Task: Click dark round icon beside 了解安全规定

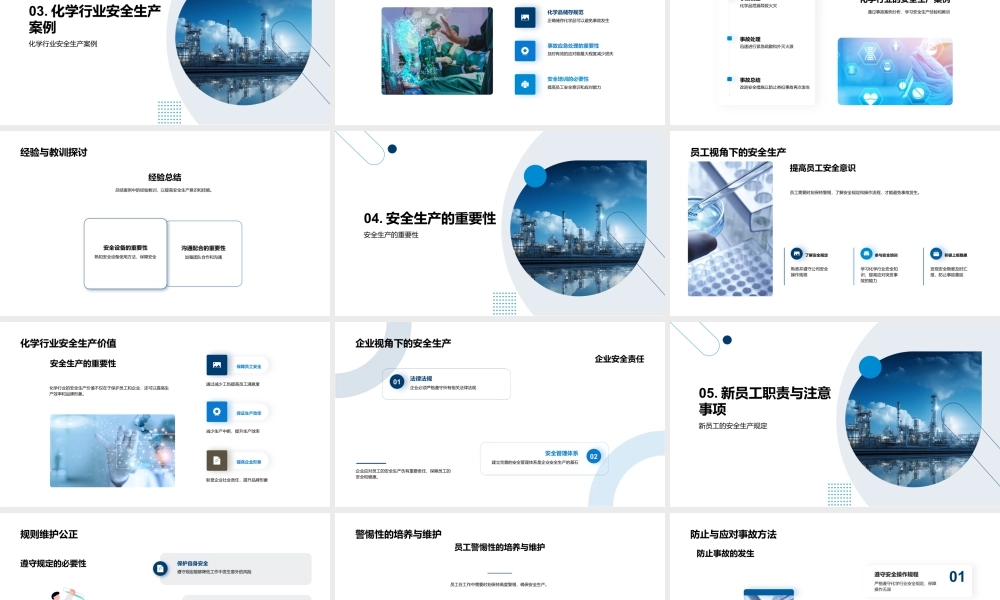Action: point(797,254)
